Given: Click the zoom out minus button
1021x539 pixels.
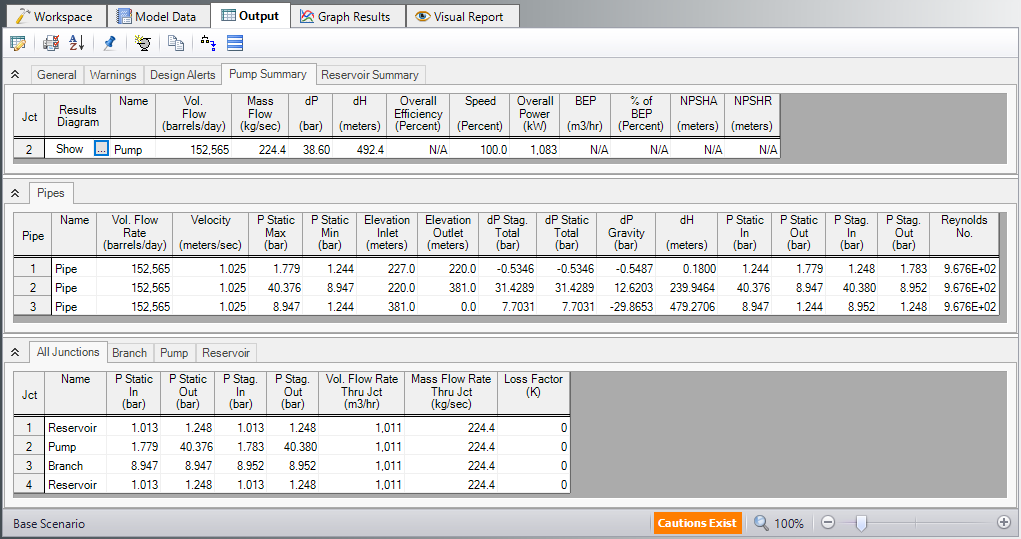Looking at the screenshot, I should pos(828,523).
